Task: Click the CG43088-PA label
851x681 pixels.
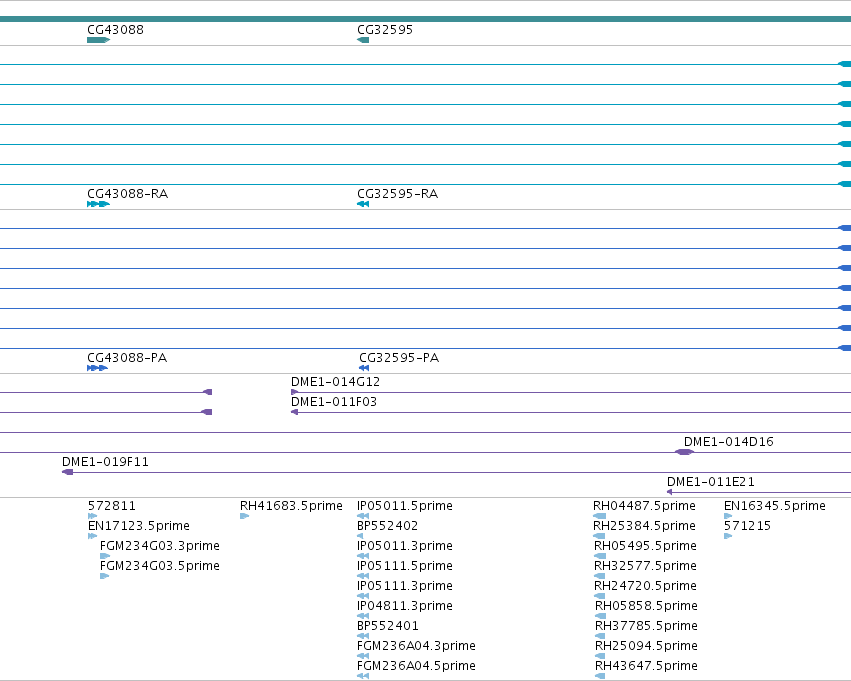Action: tap(127, 358)
